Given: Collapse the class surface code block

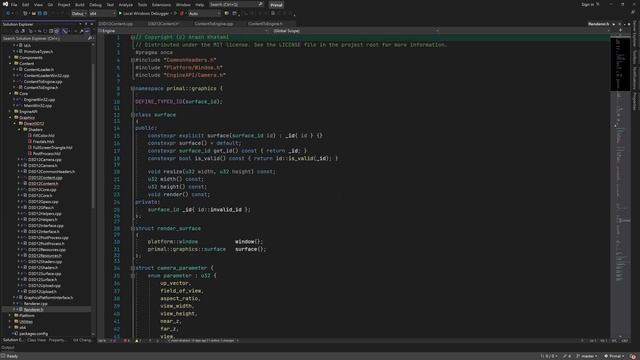Looking at the screenshot, I should coord(133,115).
